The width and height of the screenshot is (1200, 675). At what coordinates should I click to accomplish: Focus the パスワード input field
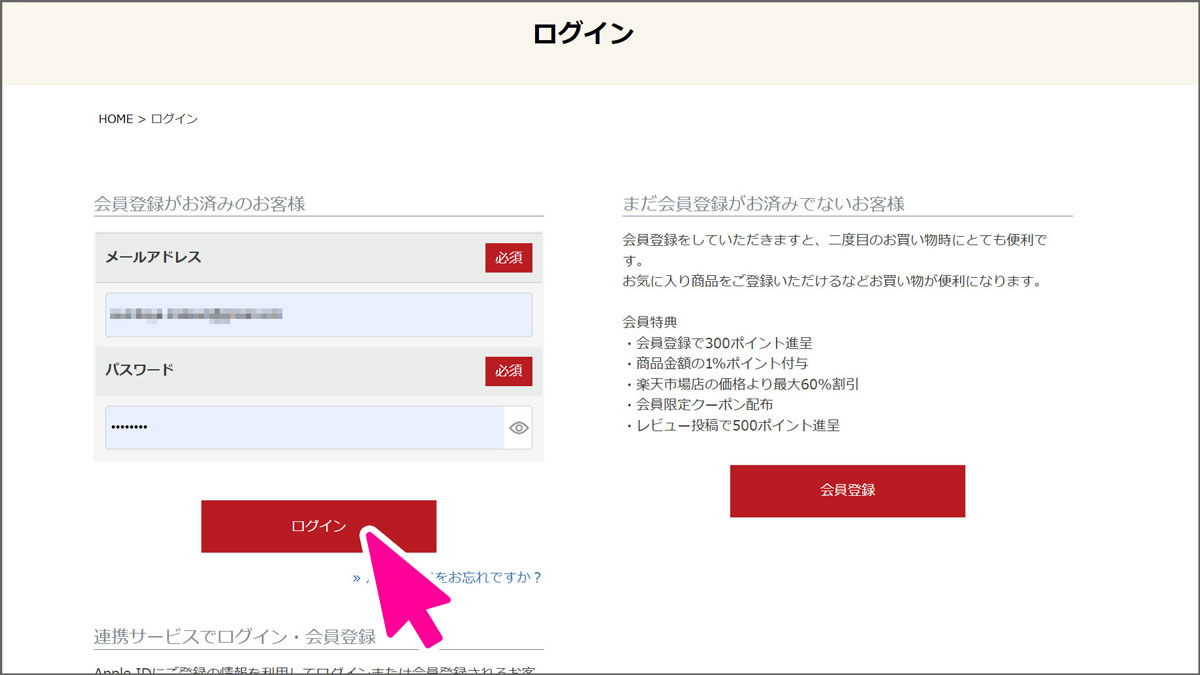pyautogui.click(x=300, y=428)
